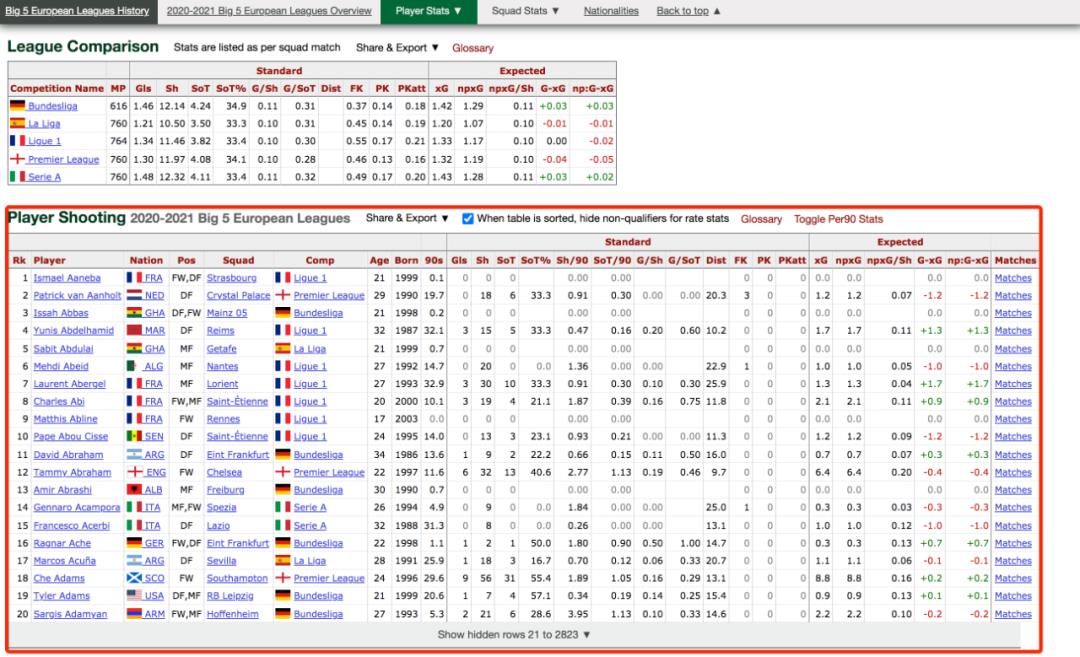Go to the Nationalities section
The height and width of the screenshot is (657, 1080).
click(x=611, y=11)
